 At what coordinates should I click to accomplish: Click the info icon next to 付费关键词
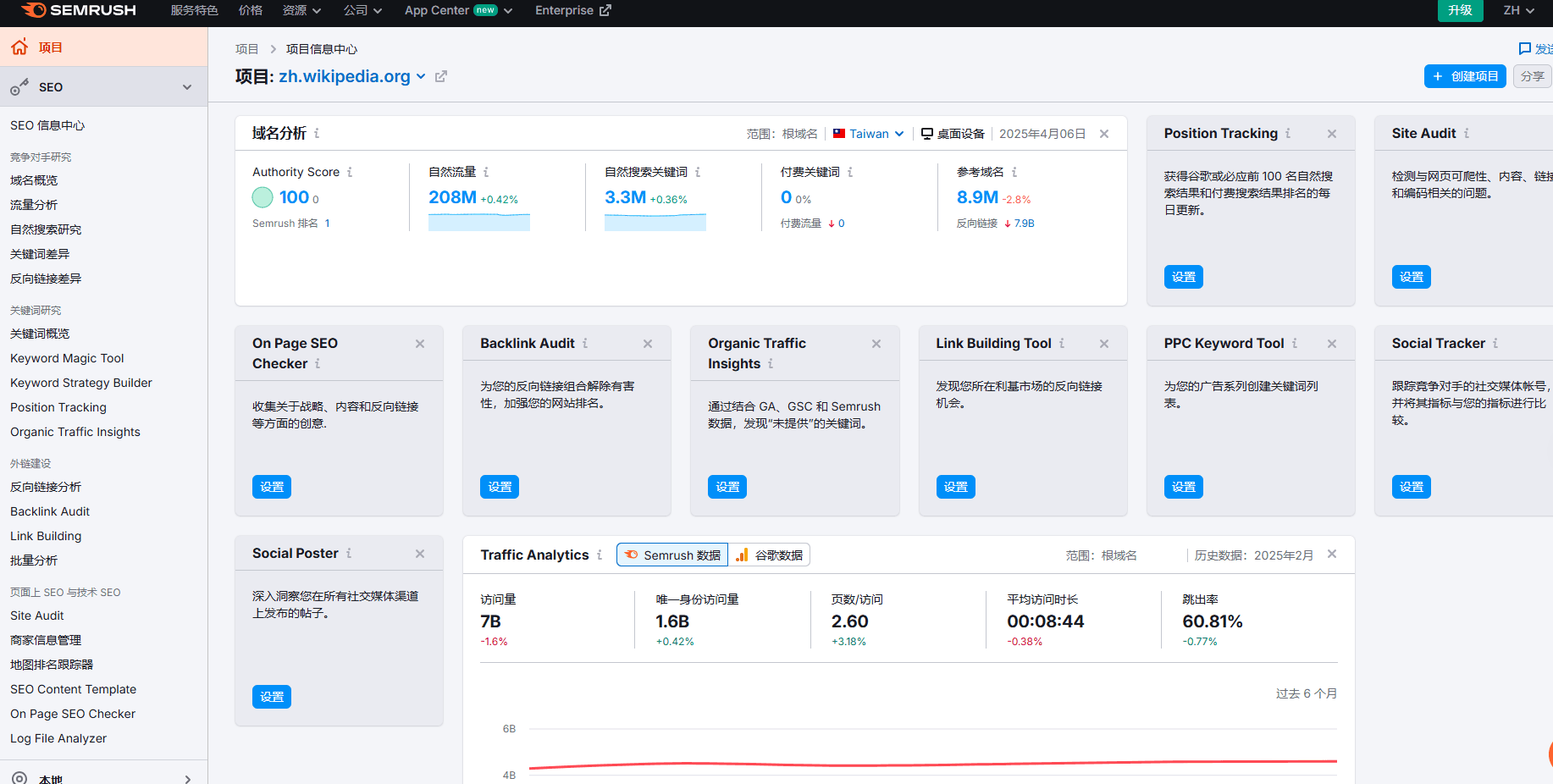tap(850, 172)
